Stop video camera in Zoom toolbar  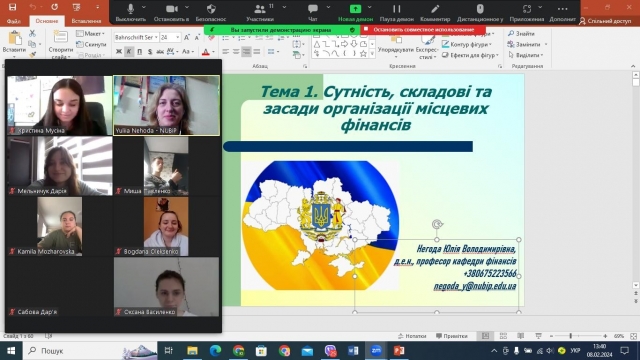tap(171, 13)
